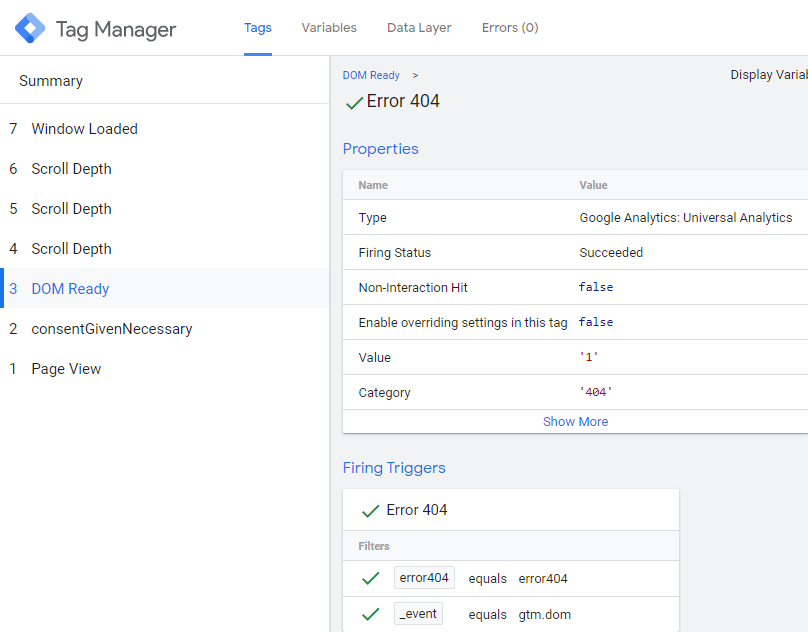Click the Error 404 firing trigger name
808x632 pixels.
(417, 510)
